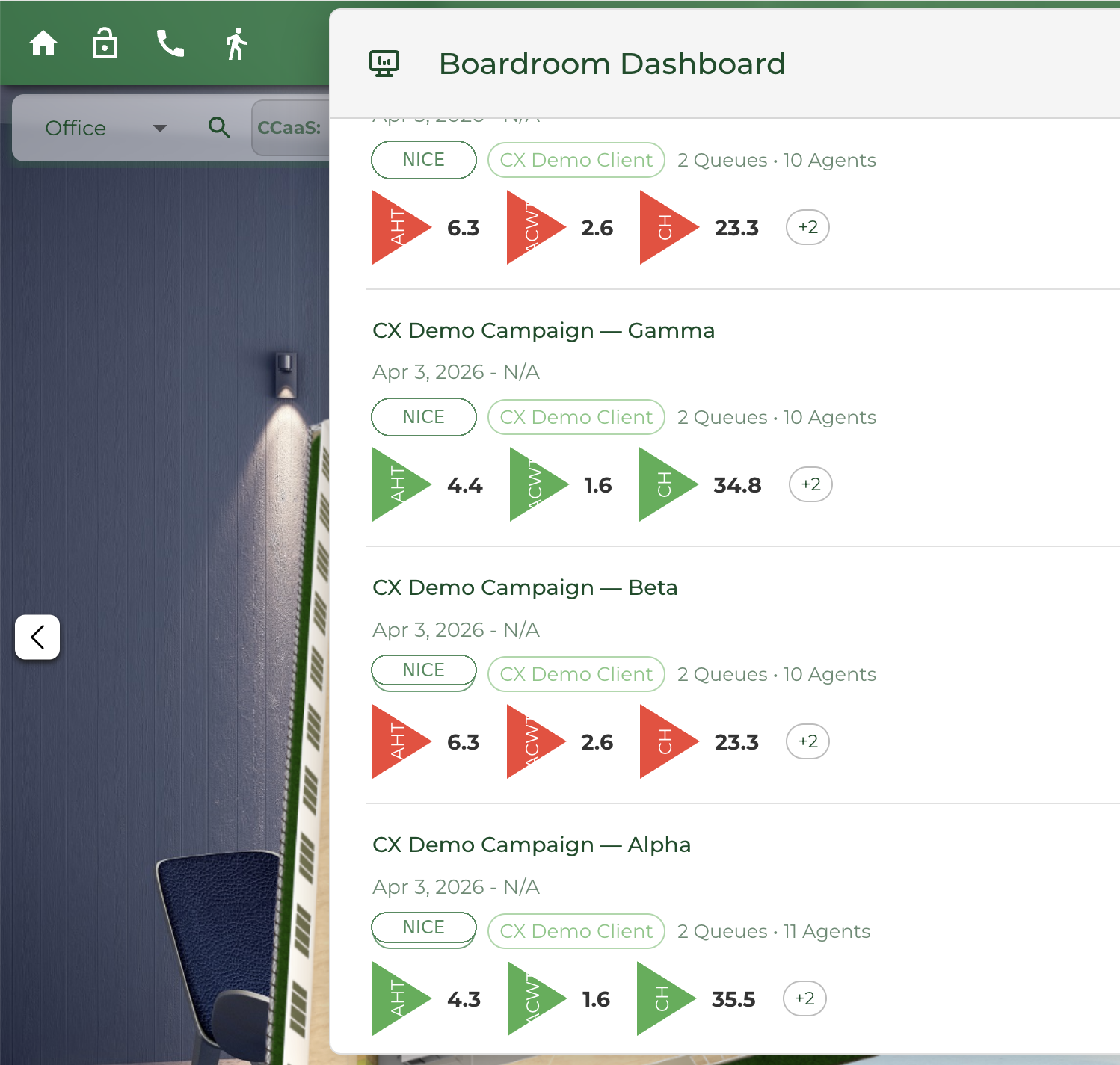The height and width of the screenshot is (1065, 1120).
Task: Click the red CH indicator in topmost card
Action: 668,227
